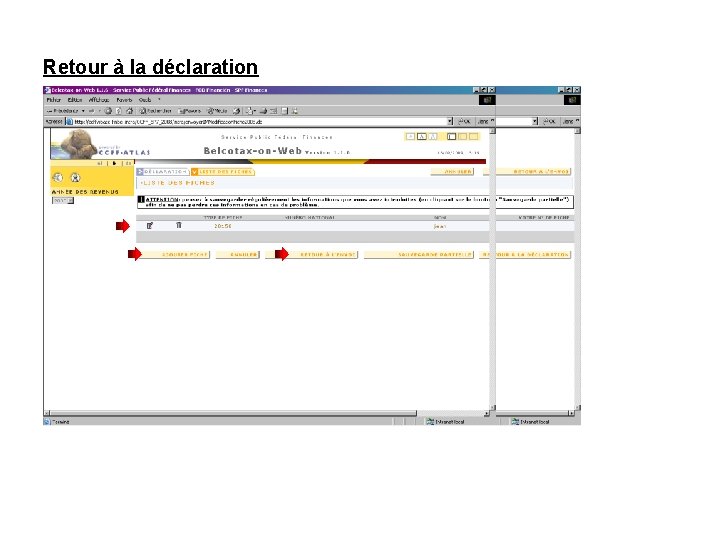Click the fiche type value 281.50

223,226
